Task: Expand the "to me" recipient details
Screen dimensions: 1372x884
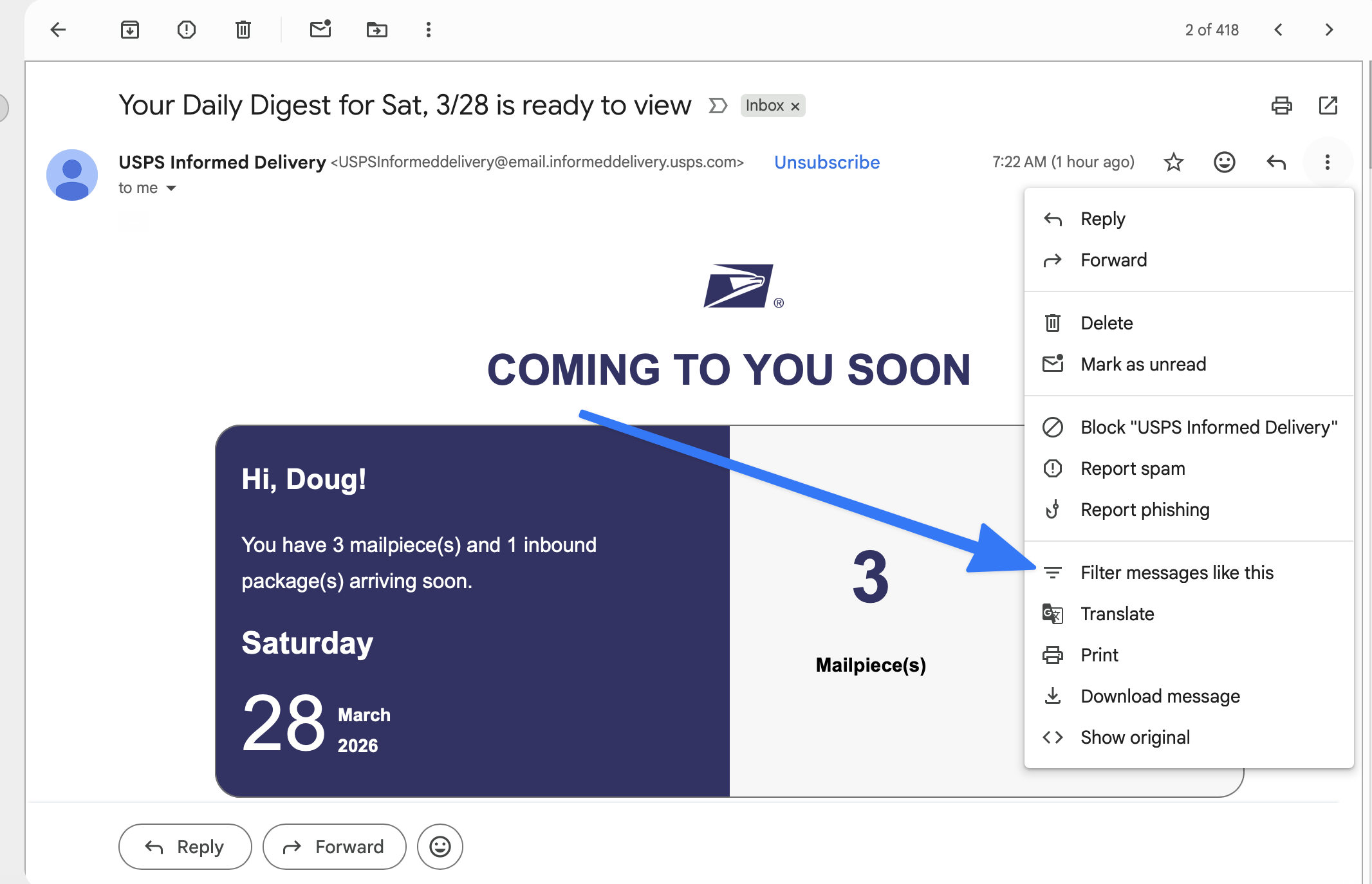Action: (x=171, y=188)
